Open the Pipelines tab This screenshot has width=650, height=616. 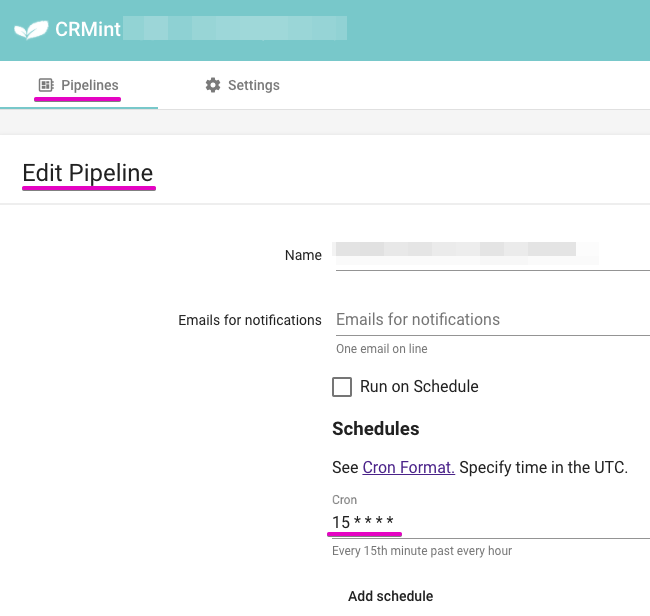click(x=78, y=85)
